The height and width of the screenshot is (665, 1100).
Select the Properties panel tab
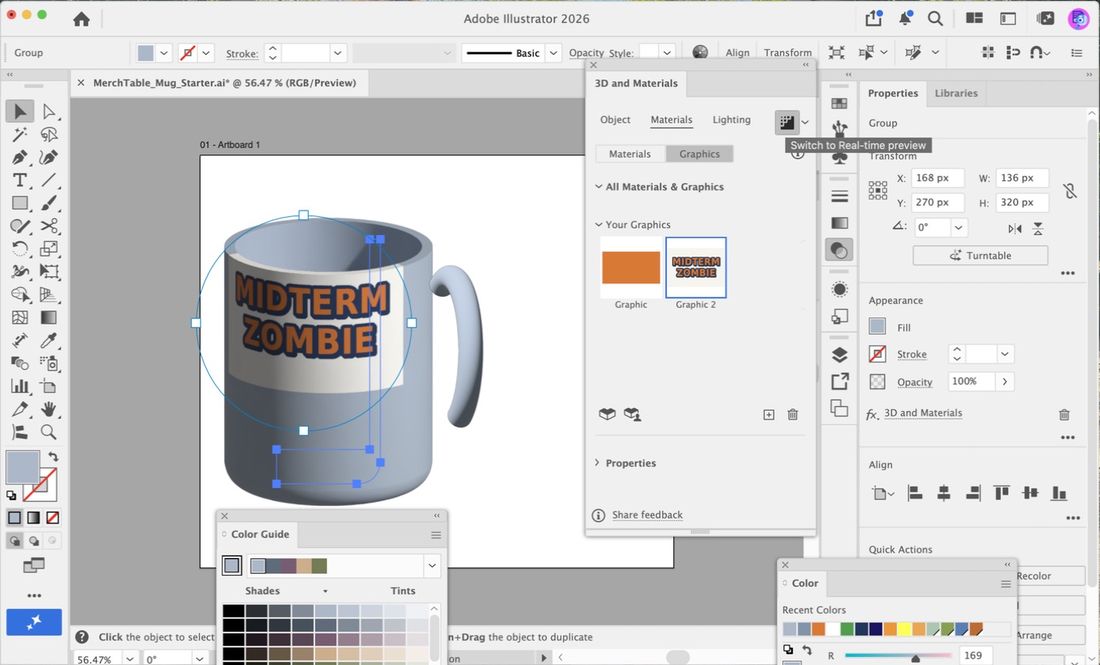coord(893,93)
